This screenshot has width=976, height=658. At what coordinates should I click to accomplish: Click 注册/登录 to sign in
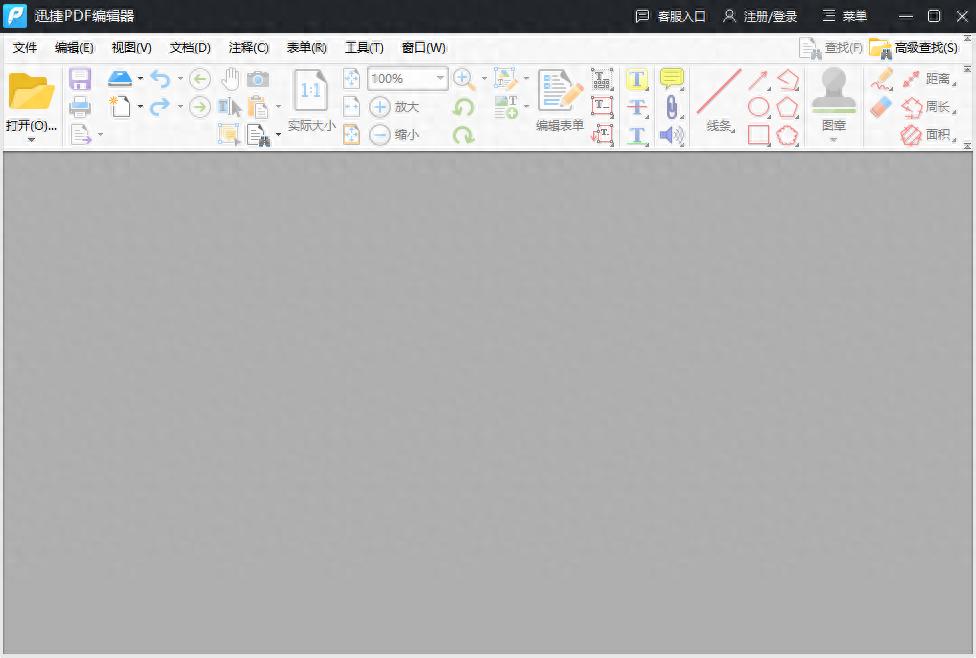[770, 15]
